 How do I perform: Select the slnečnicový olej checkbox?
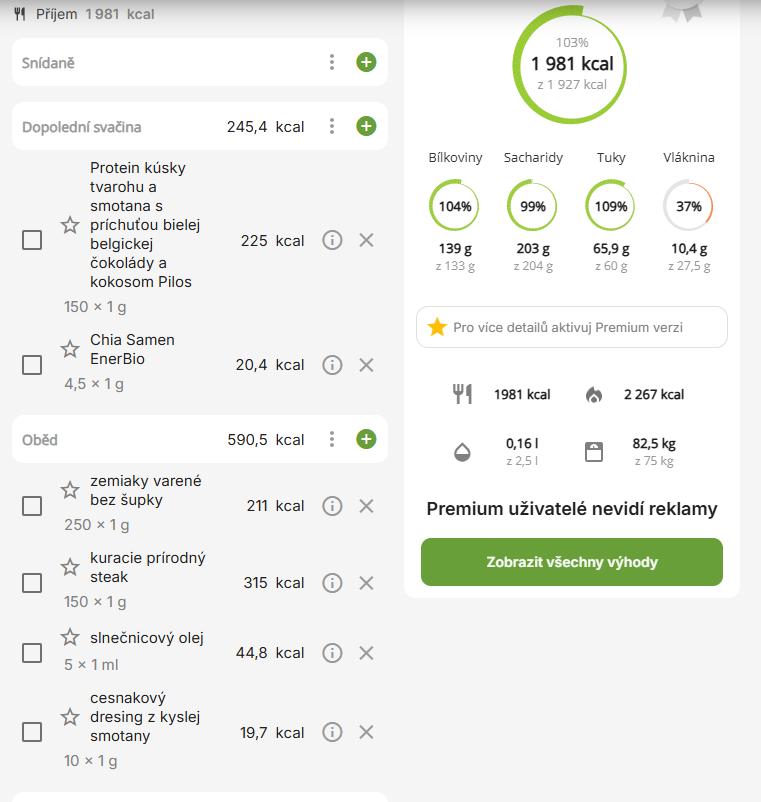pos(32,653)
